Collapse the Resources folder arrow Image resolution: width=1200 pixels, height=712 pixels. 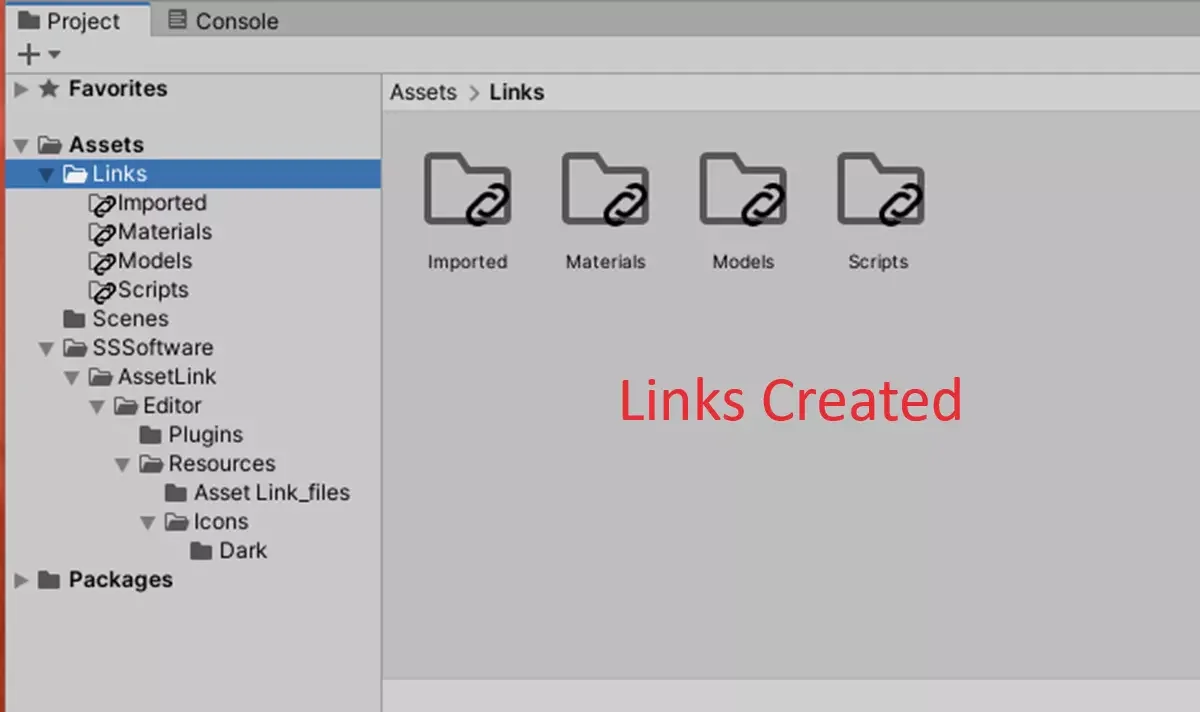click(x=123, y=465)
